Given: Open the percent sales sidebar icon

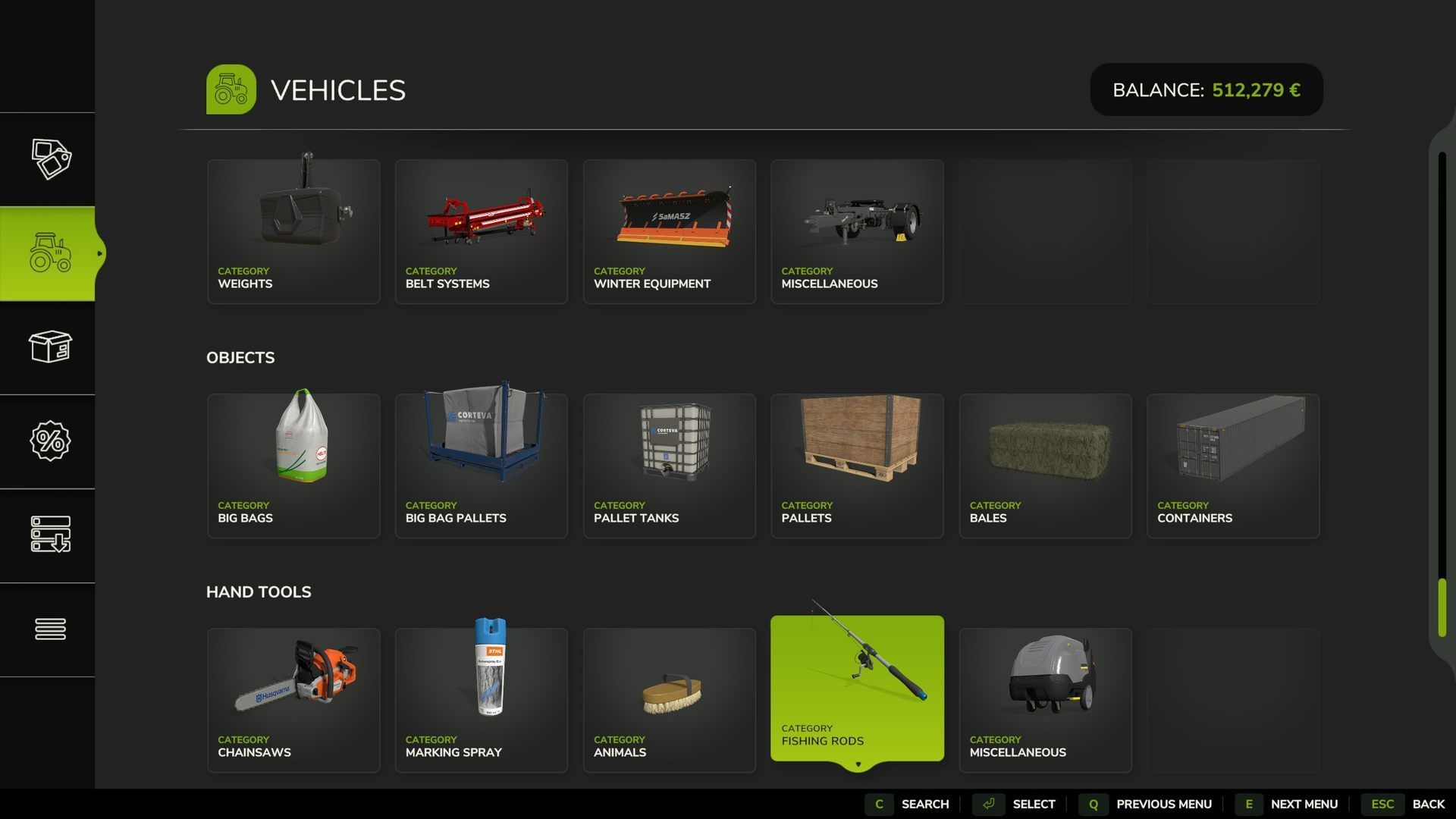Looking at the screenshot, I should tap(50, 441).
